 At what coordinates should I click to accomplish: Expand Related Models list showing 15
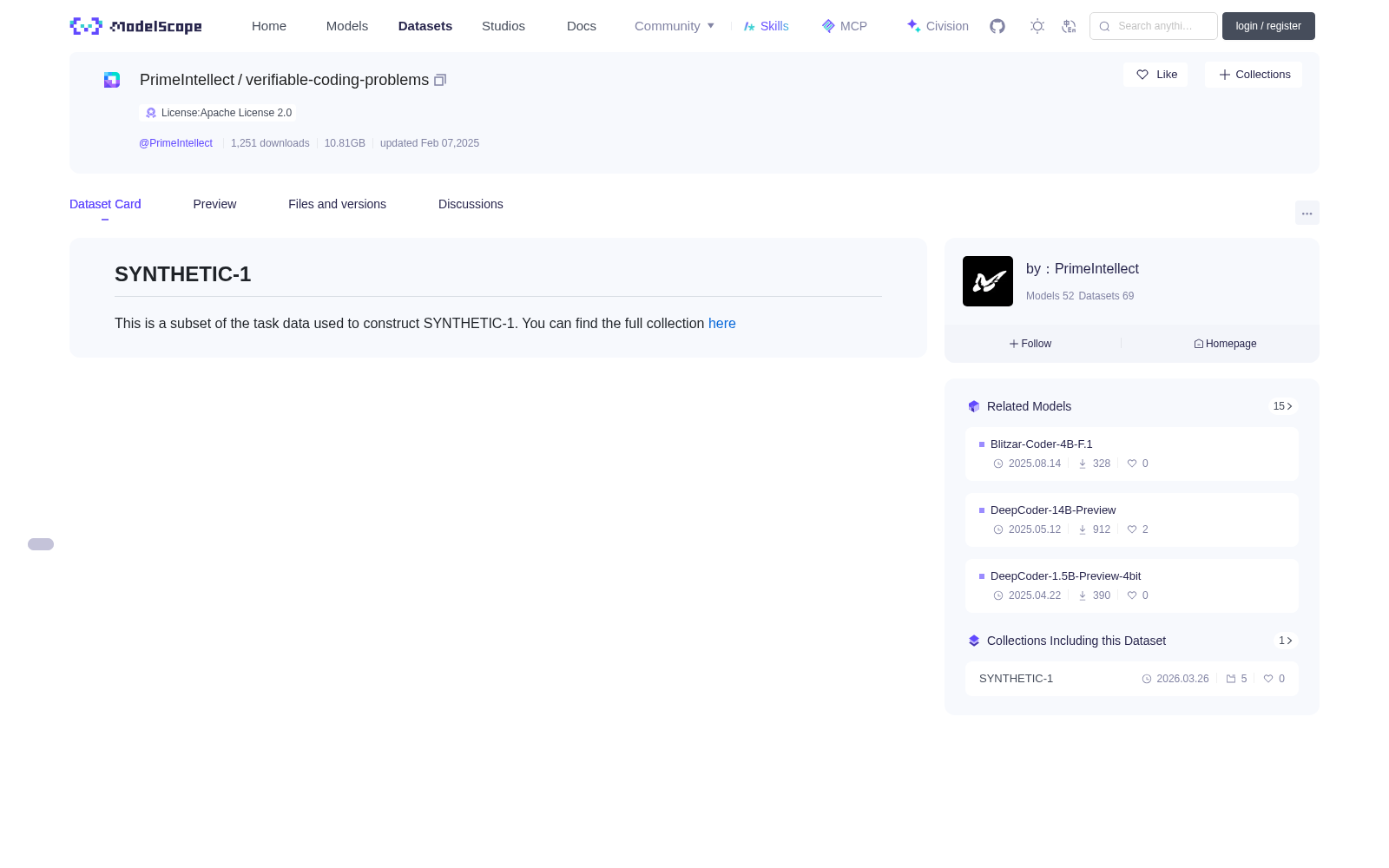(x=1283, y=406)
